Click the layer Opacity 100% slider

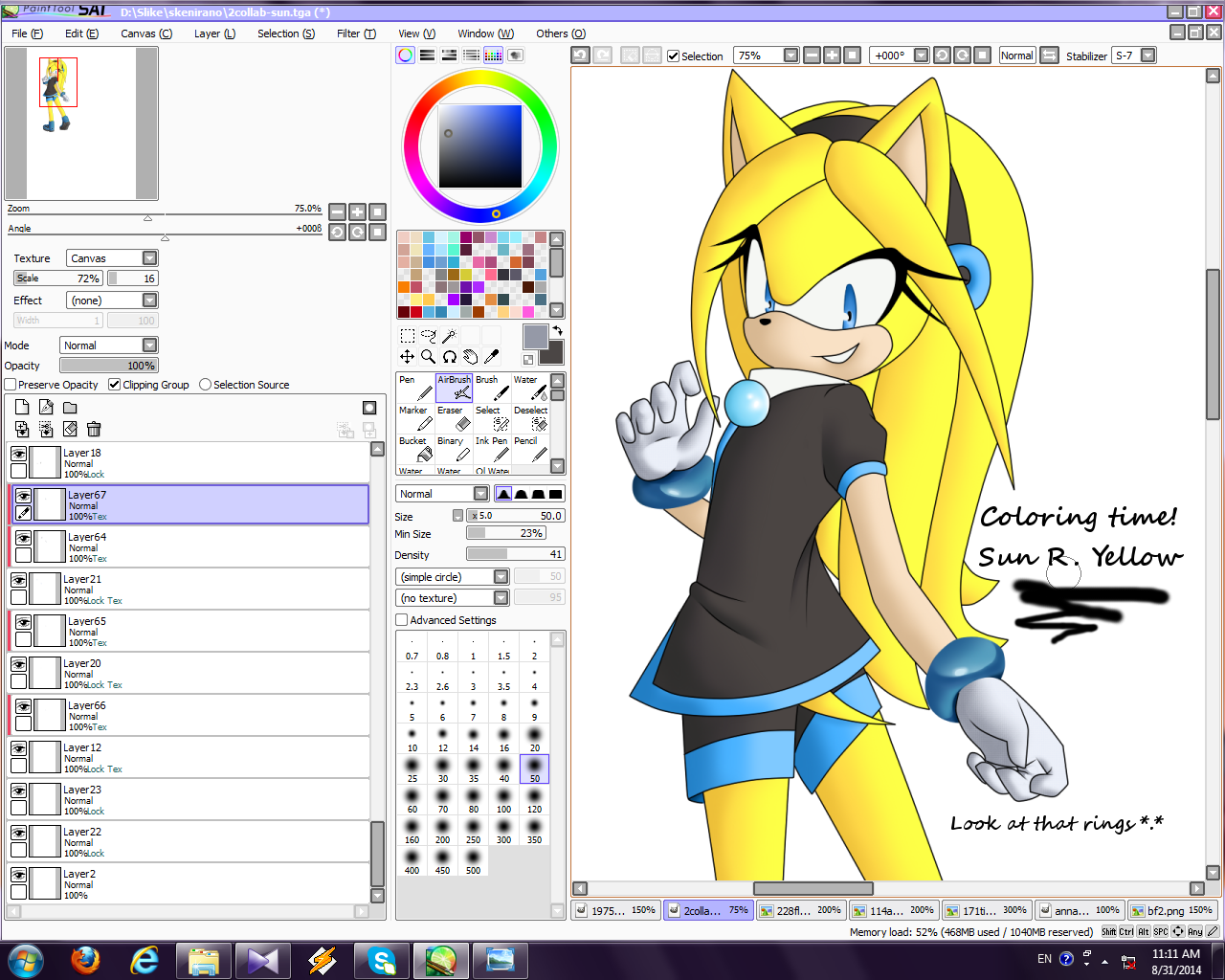[x=108, y=366]
